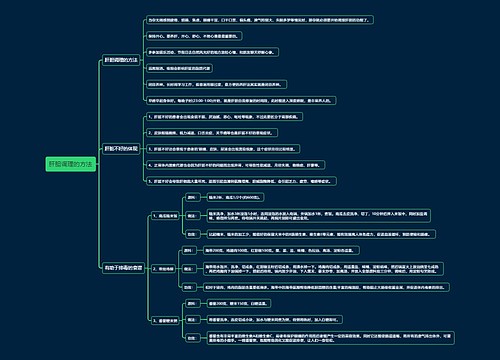This screenshot has width=500, height=360.
Task: Click recipe node numbered 1 under 有助于排毒的食谱
Action: click(165, 216)
